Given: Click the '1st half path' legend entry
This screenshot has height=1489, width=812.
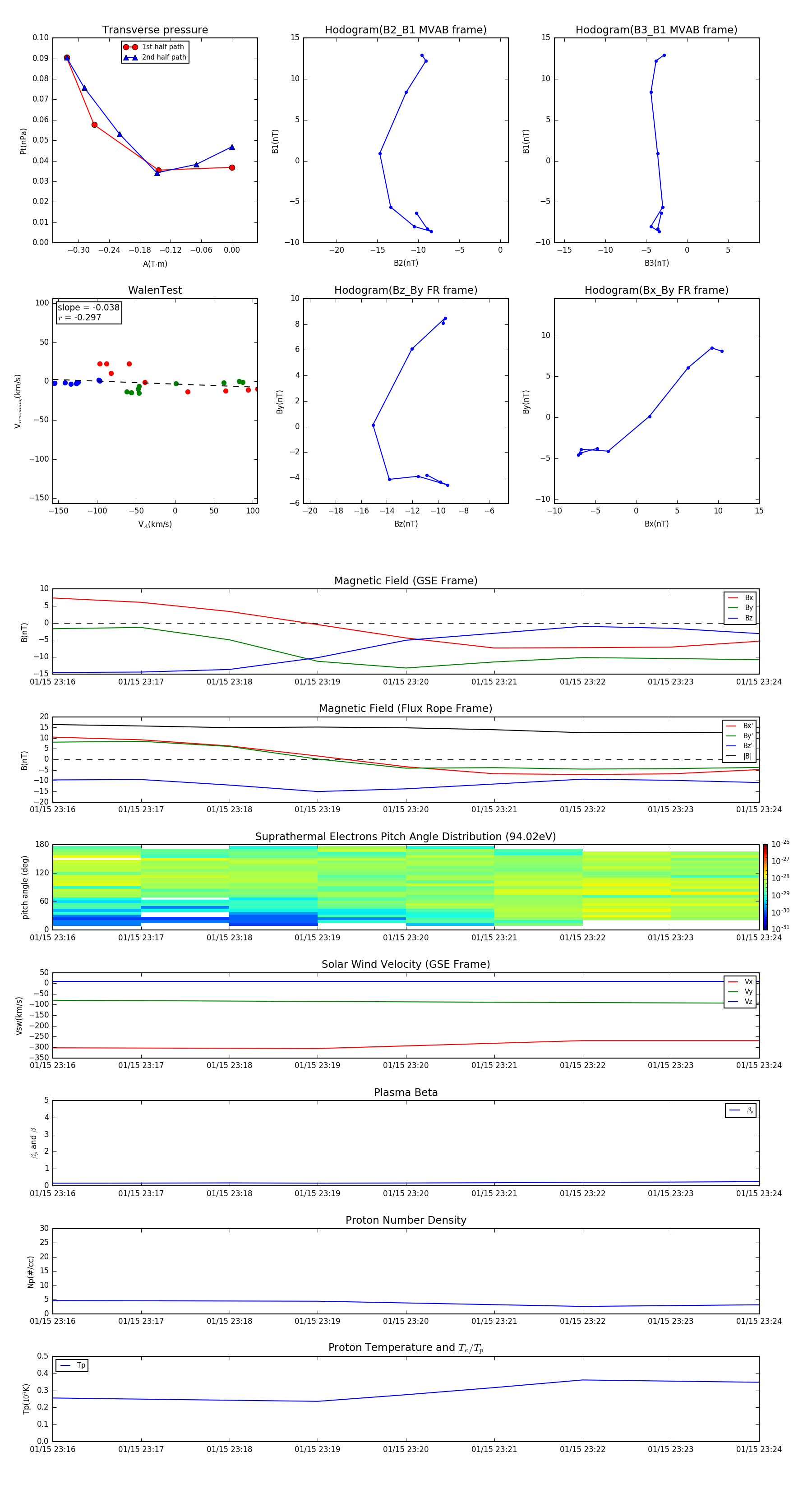Looking at the screenshot, I should coord(154,47).
